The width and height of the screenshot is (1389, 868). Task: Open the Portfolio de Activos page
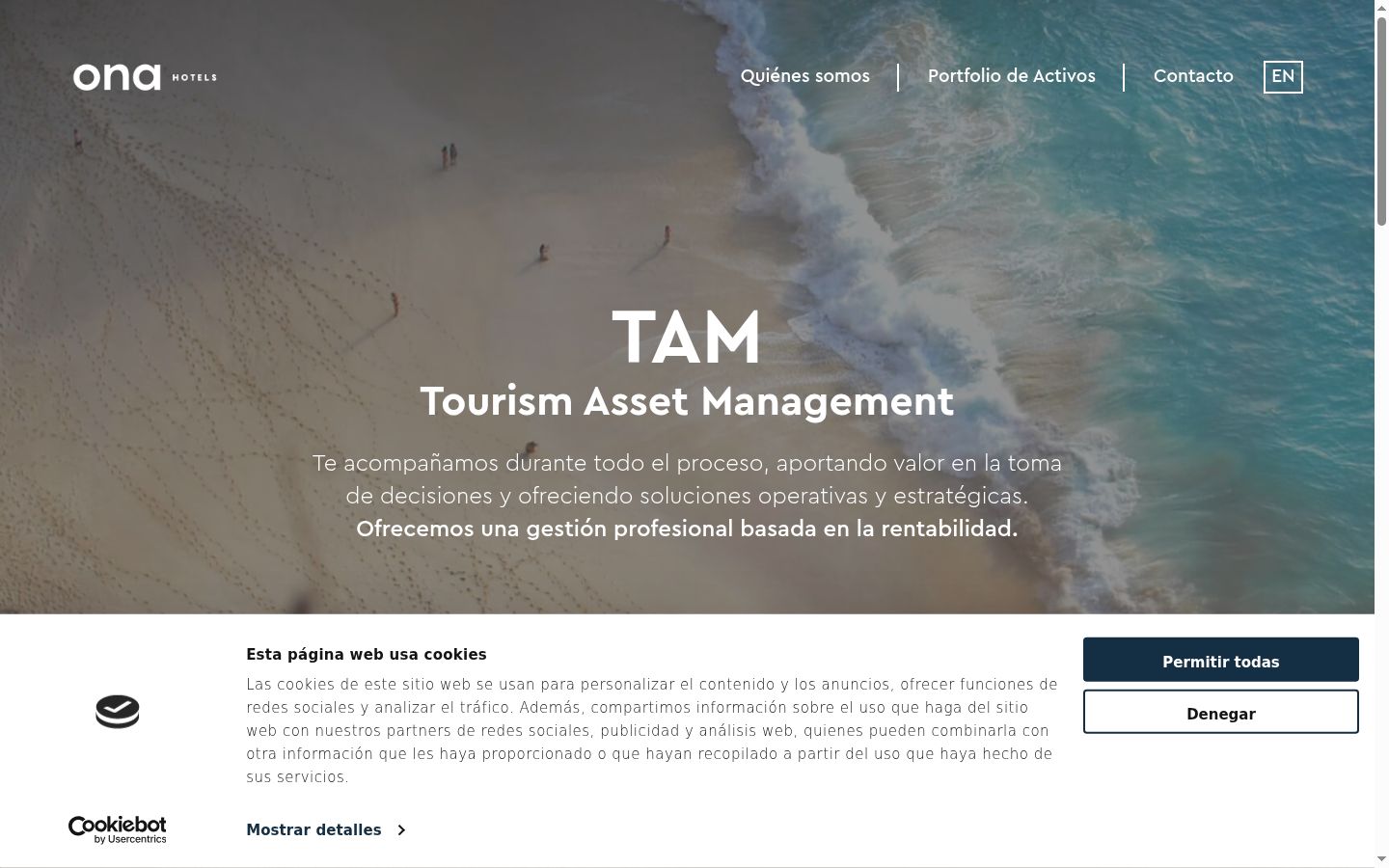click(x=1011, y=76)
